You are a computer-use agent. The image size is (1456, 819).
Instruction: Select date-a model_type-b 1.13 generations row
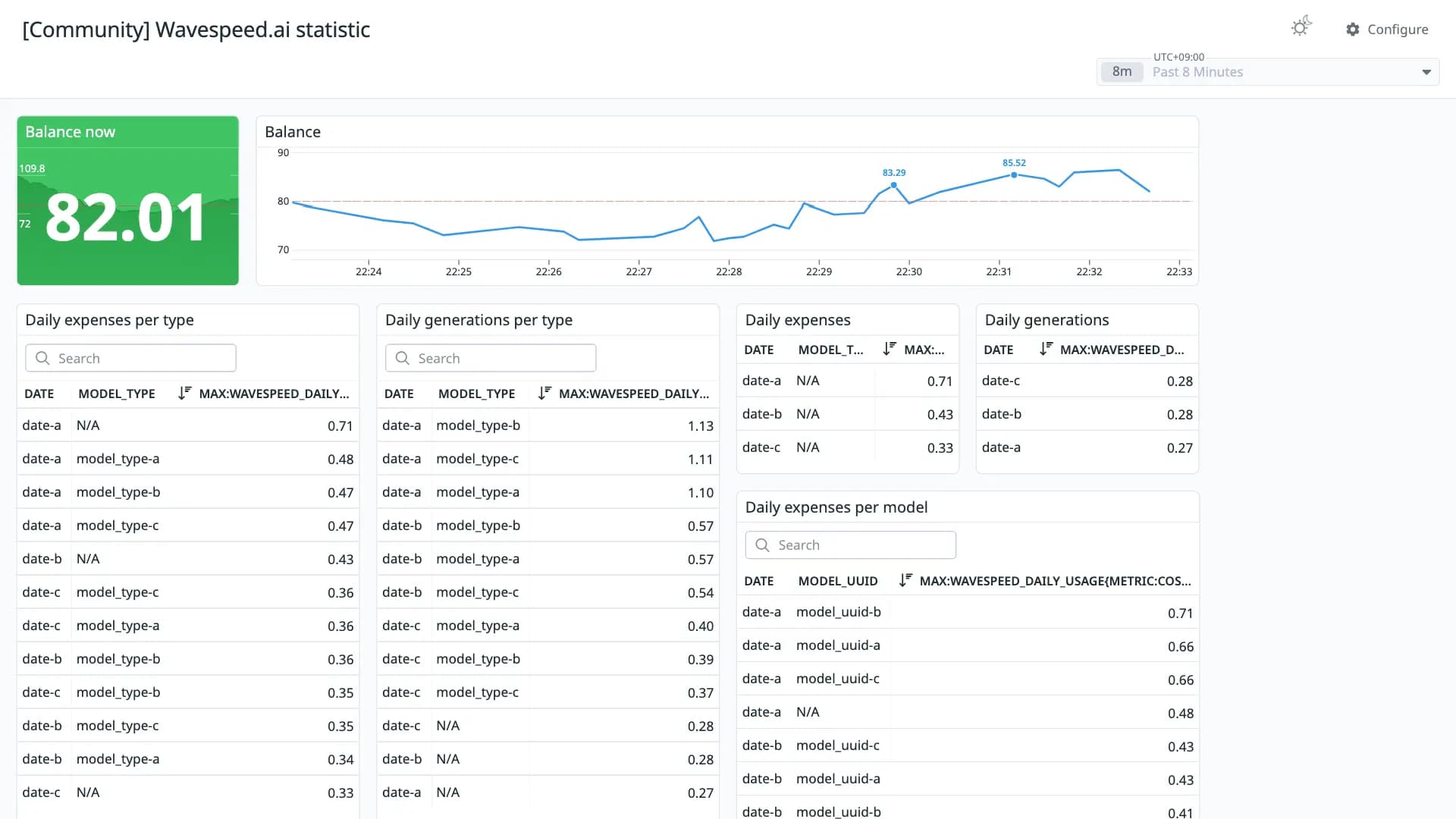(x=548, y=425)
